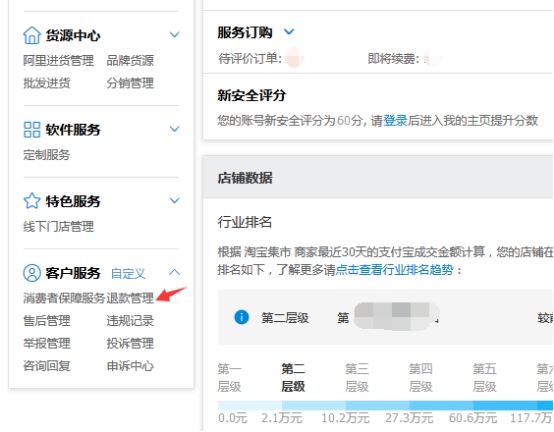554x432 pixels.
Task: Open the 服务订购 dropdown arrow
Action: point(289,32)
